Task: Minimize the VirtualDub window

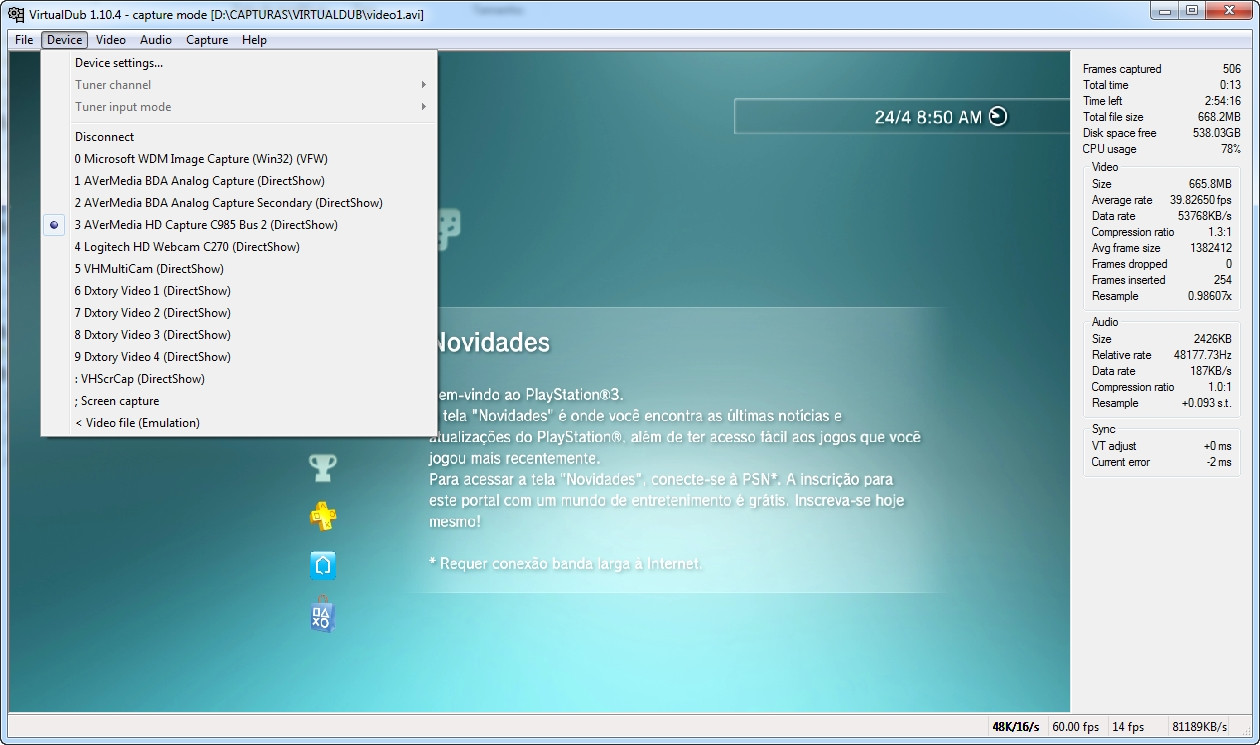Action: click(1164, 11)
